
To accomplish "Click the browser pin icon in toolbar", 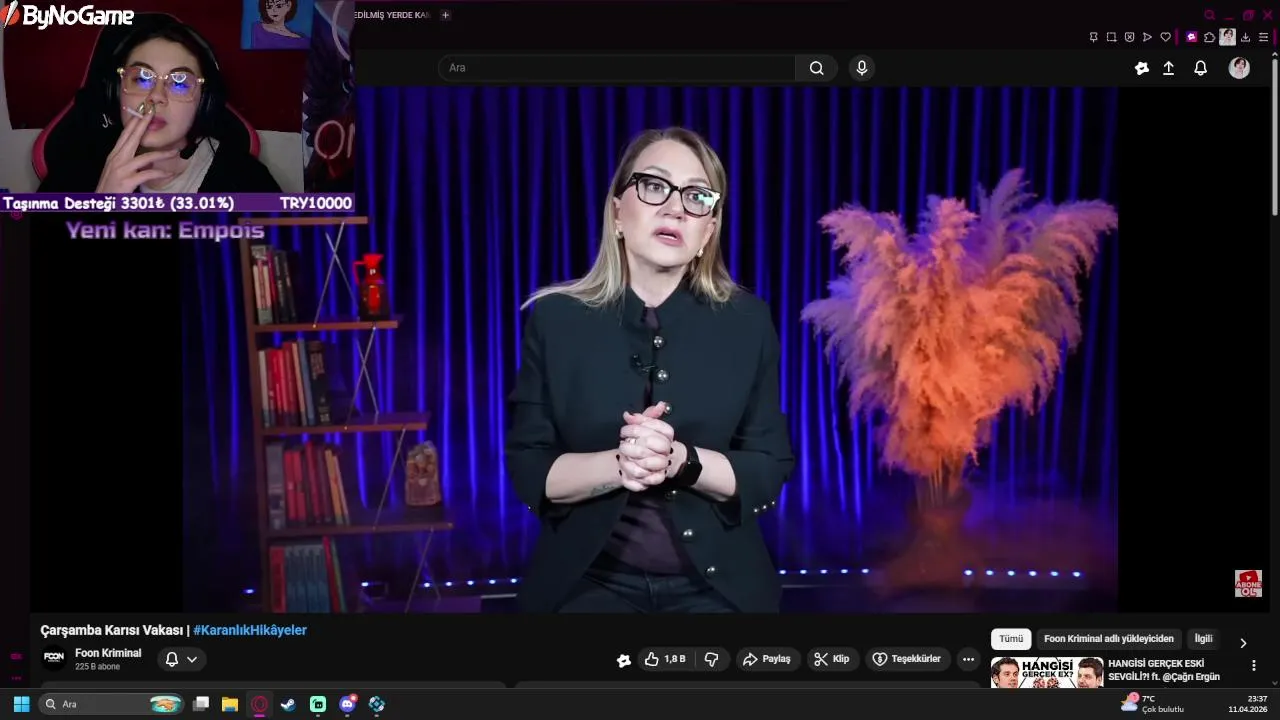I will point(1093,37).
